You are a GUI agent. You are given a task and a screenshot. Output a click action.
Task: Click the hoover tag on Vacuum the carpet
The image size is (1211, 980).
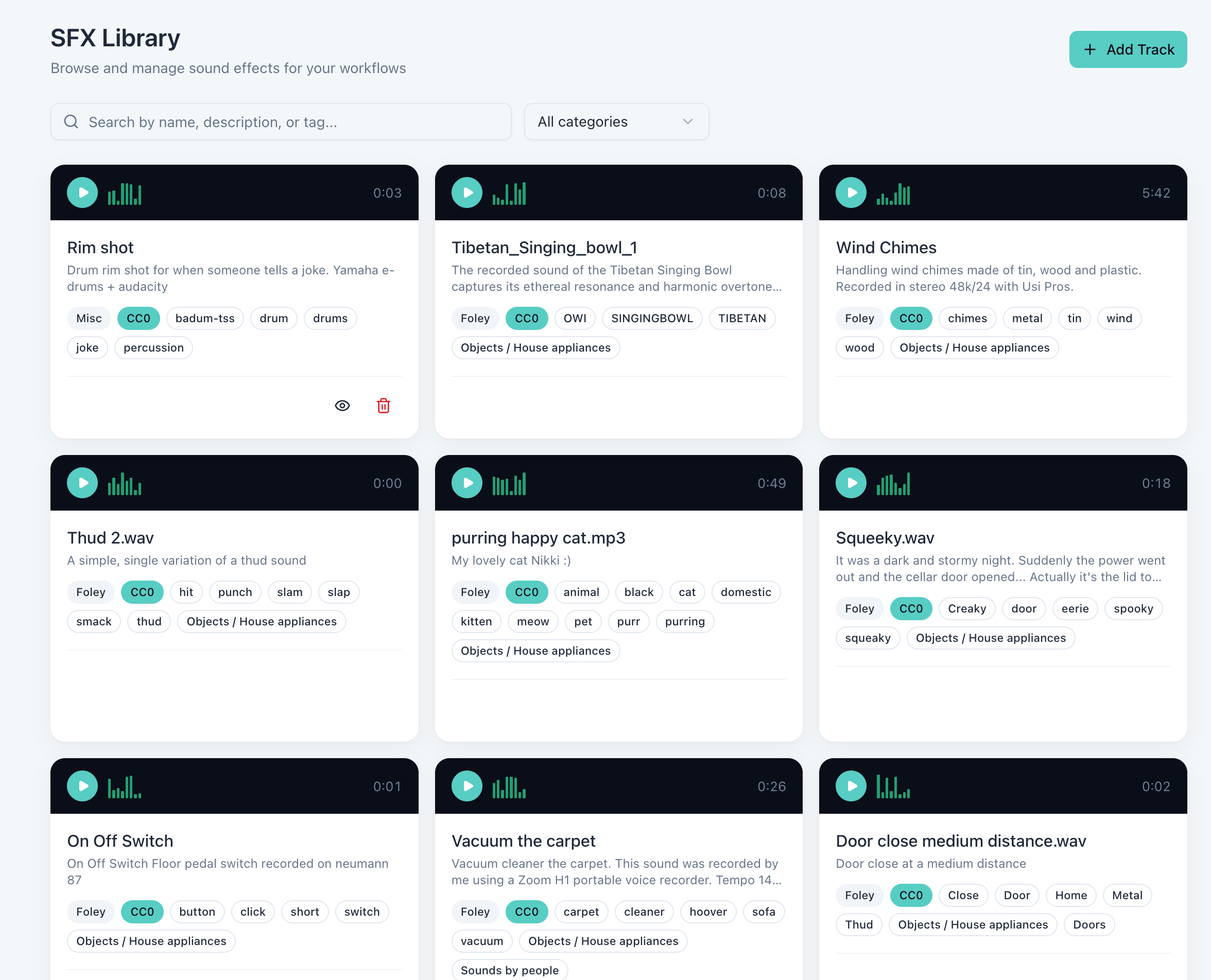click(x=708, y=912)
